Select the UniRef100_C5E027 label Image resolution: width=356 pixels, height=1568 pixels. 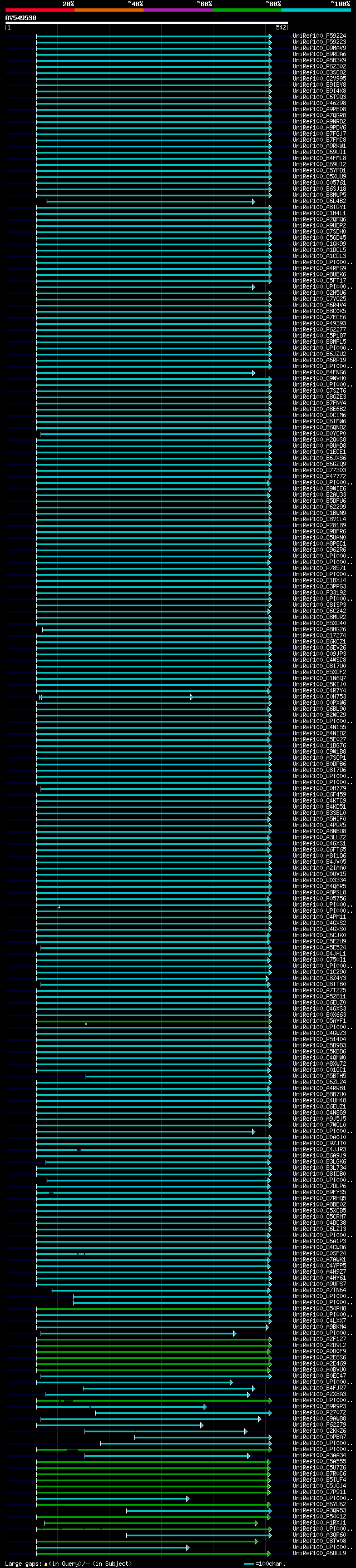[319, 740]
